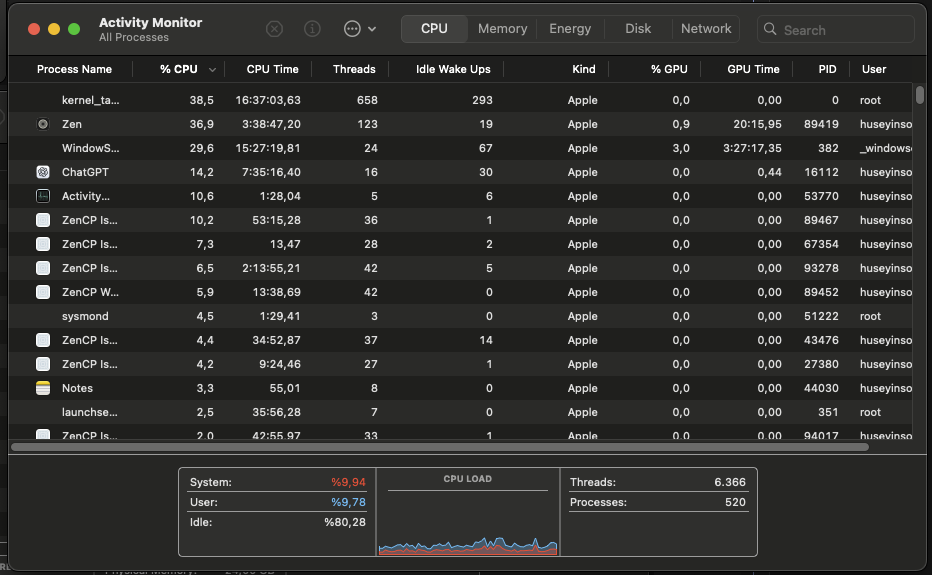The image size is (932, 575).
Task: Click the % CPU value 36,9
Action: point(201,124)
